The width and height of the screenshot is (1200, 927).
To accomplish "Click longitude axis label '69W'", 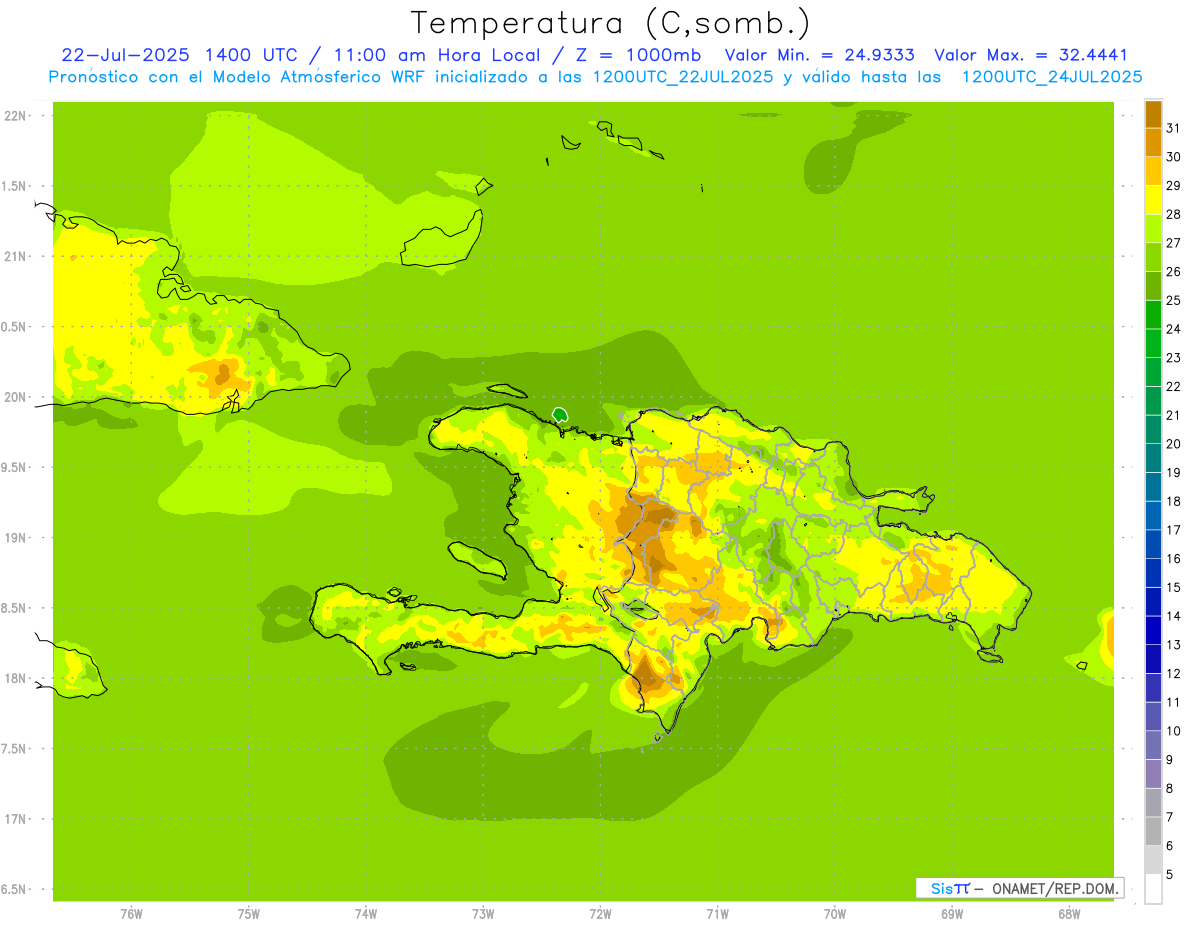I will pyautogui.click(x=952, y=914).
